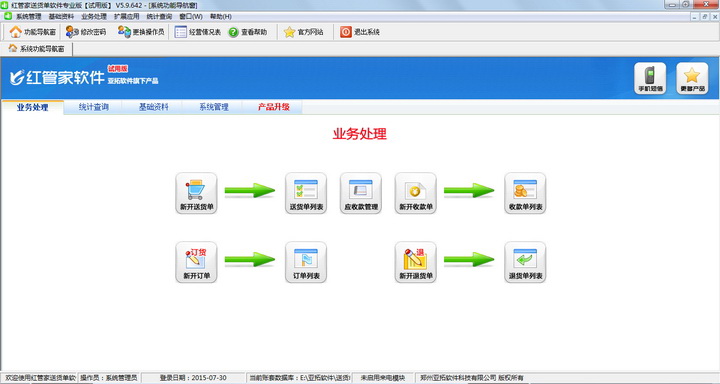Open the 系统管理 menu in menu bar

(x=28, y=17)
